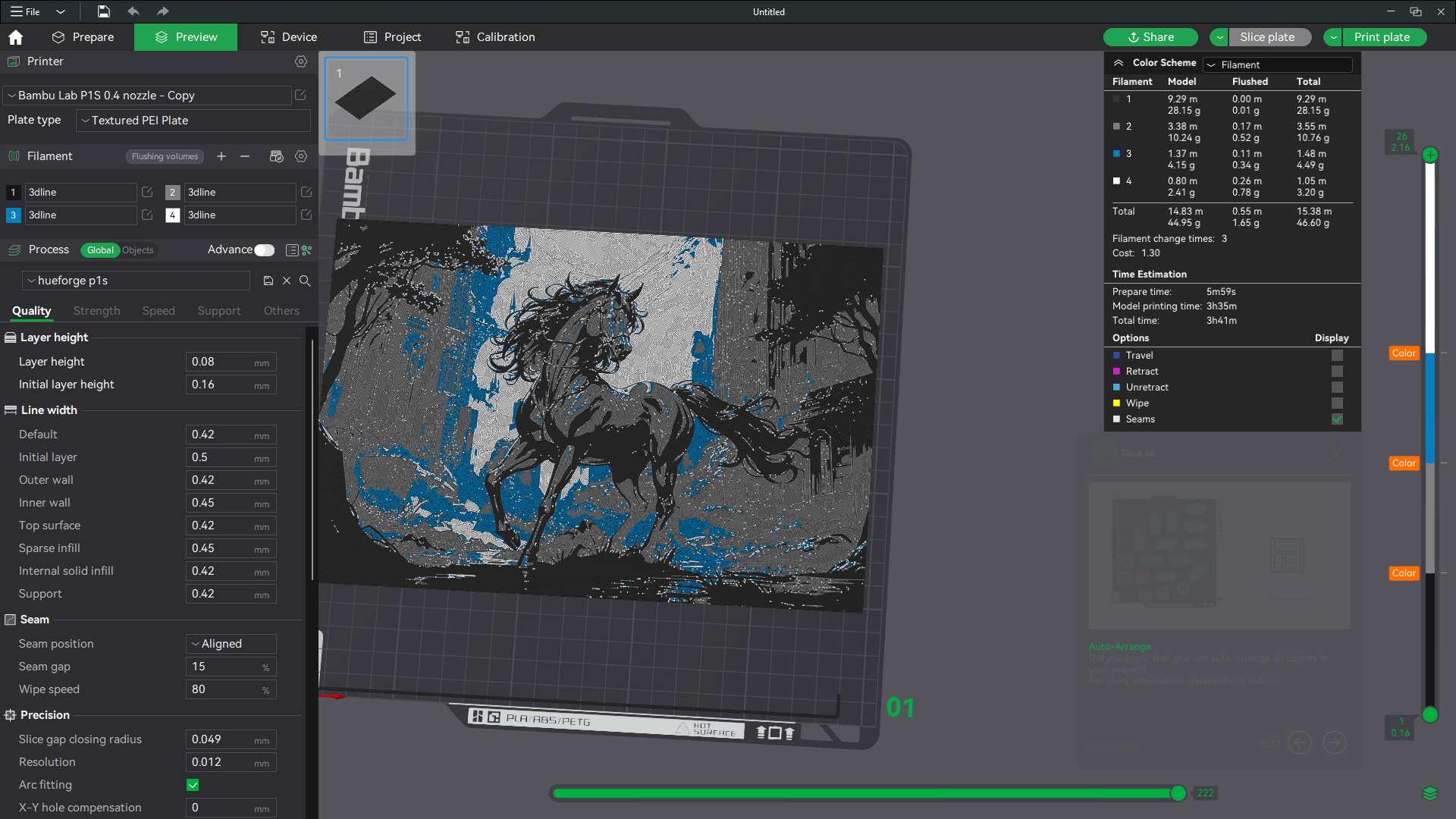The height and width of the screenshot is (819, 1456).
Task: Open the Support settings tab
Action: coord(219,311)
